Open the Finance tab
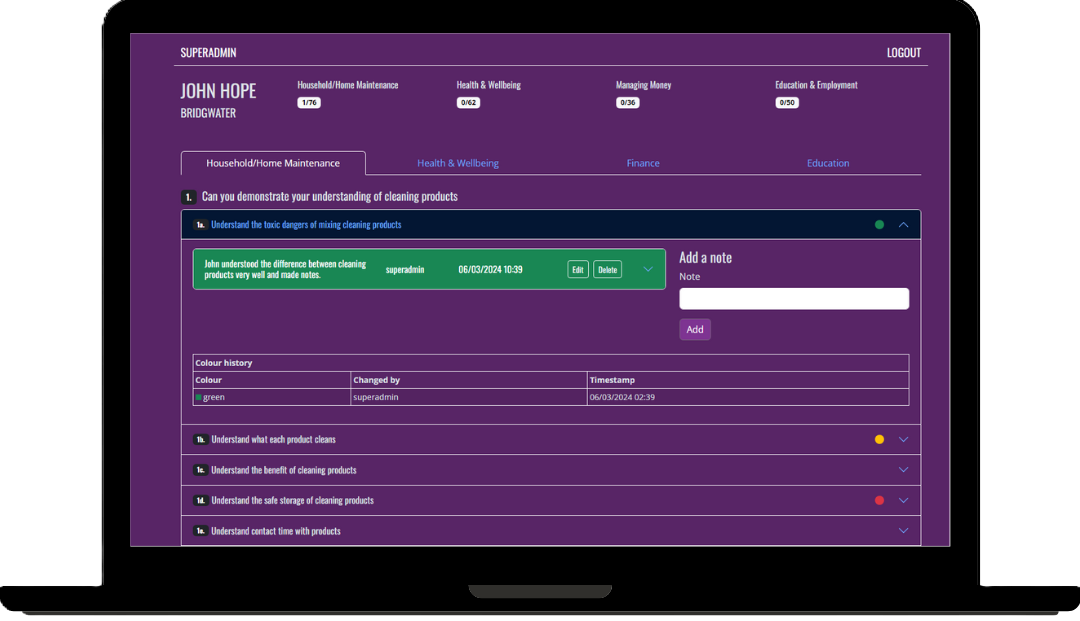 click(x=643, y=163)
